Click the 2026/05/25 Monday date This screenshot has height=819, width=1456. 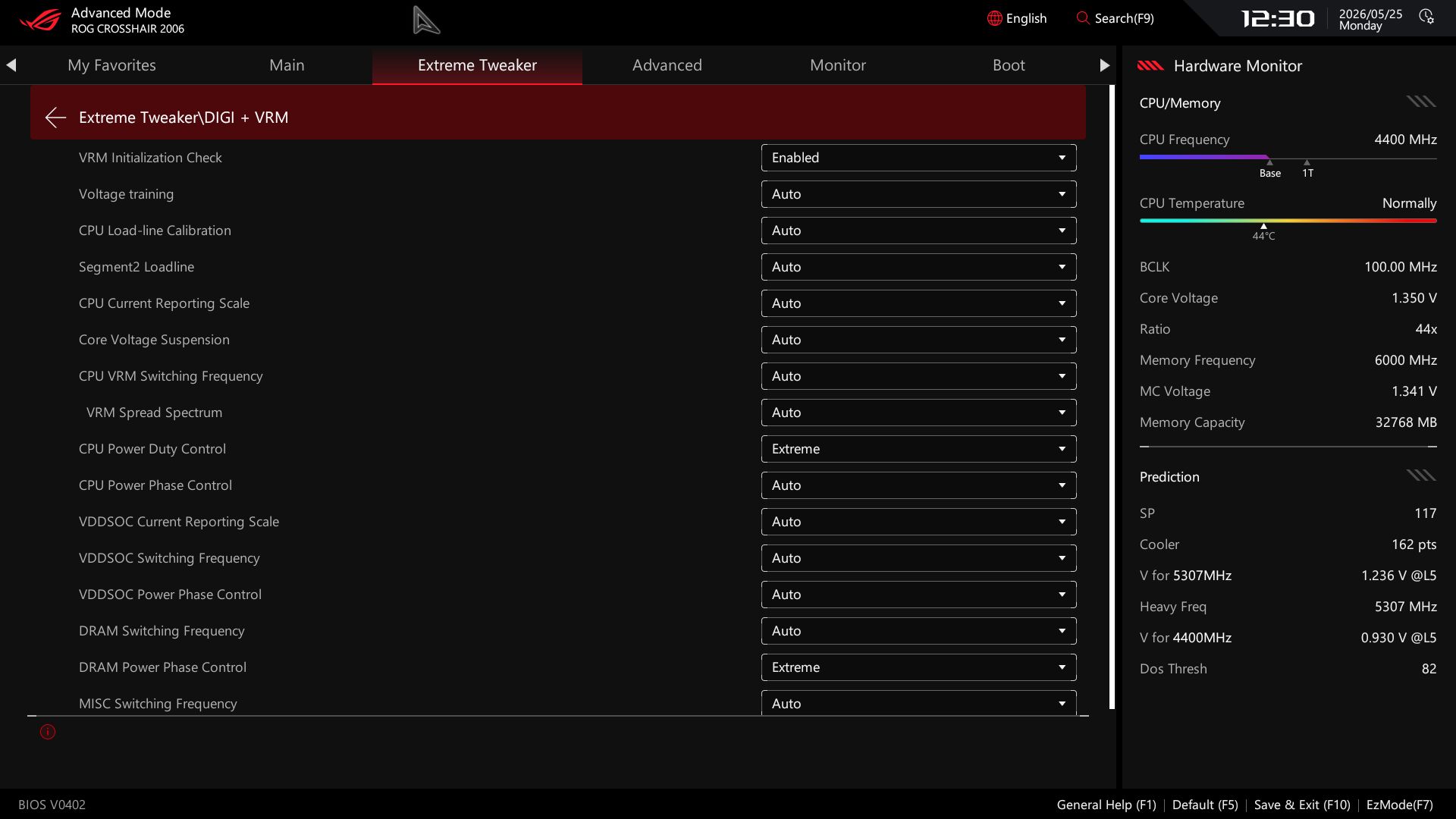coord(1370,20)
